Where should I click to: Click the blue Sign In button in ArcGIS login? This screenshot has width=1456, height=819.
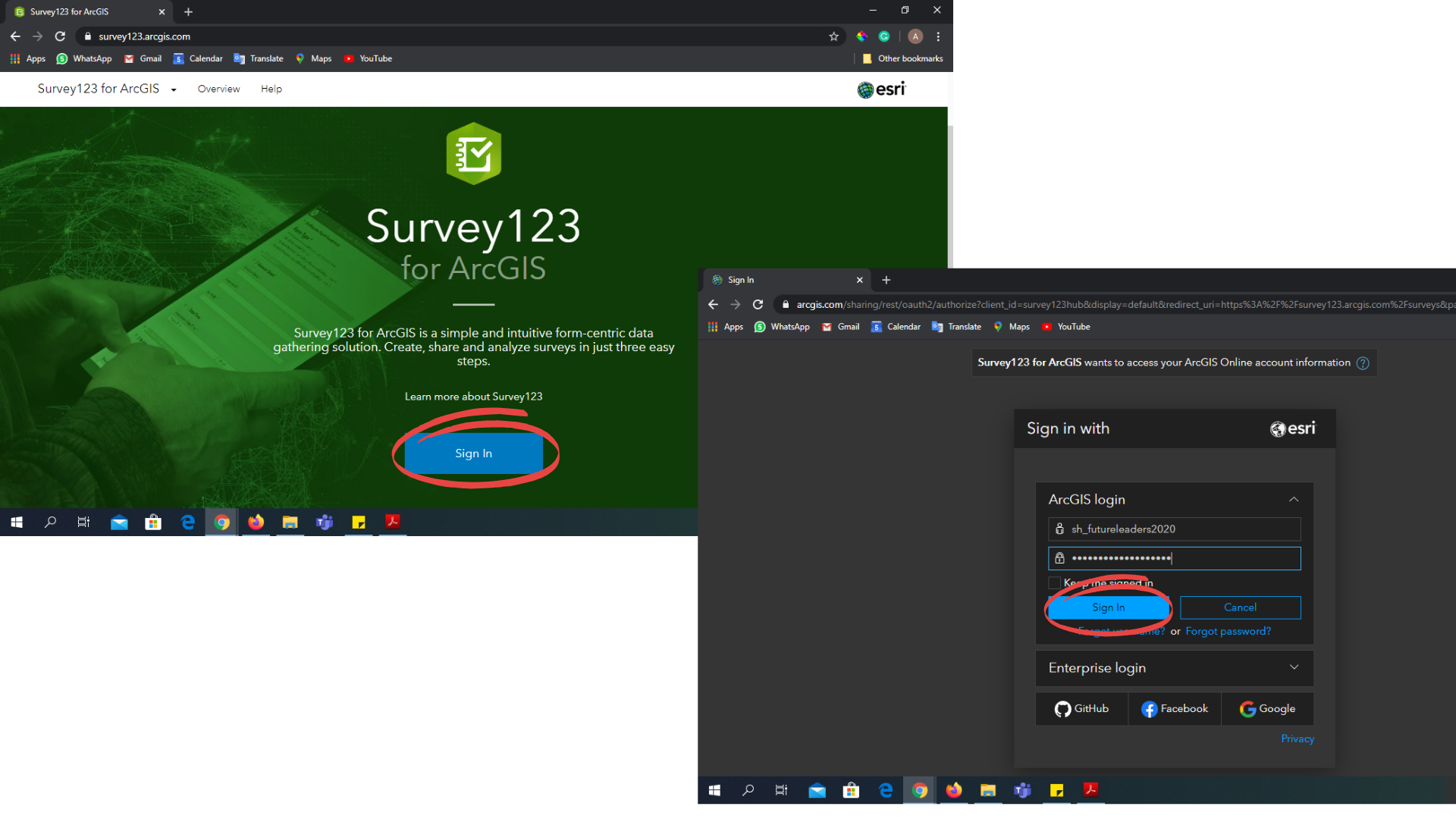click(x=1108, y=607)
